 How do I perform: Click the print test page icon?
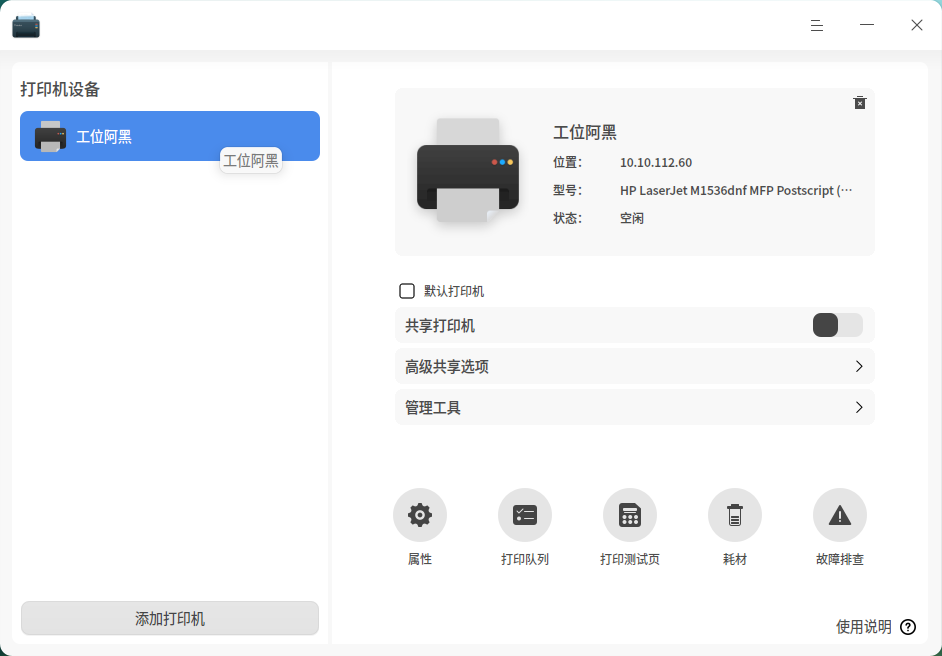[x=630, y=515]
